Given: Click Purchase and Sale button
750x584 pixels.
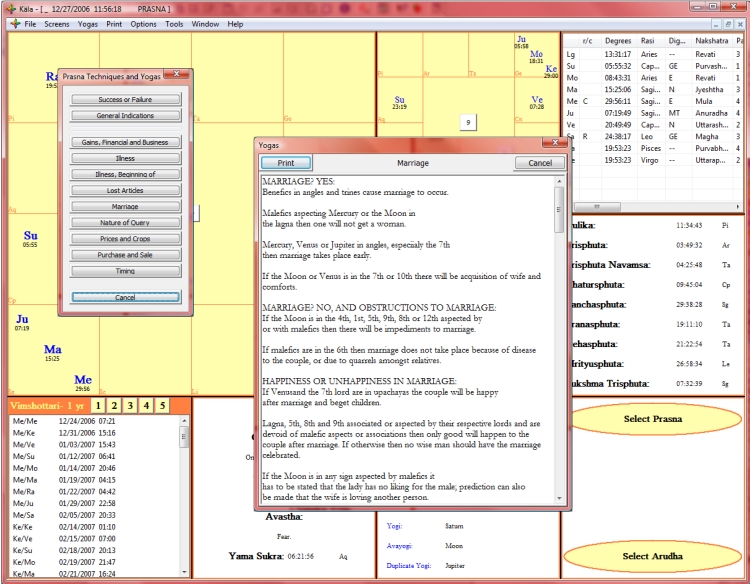Looking at the screenshot, I should pos(125,255).
